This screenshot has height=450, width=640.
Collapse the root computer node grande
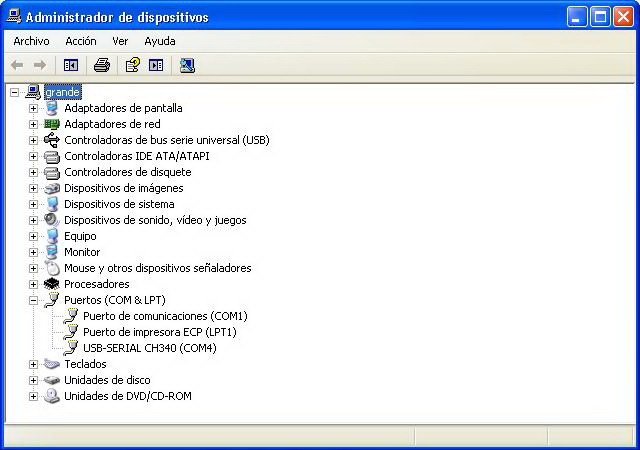[x=14, y=92]
